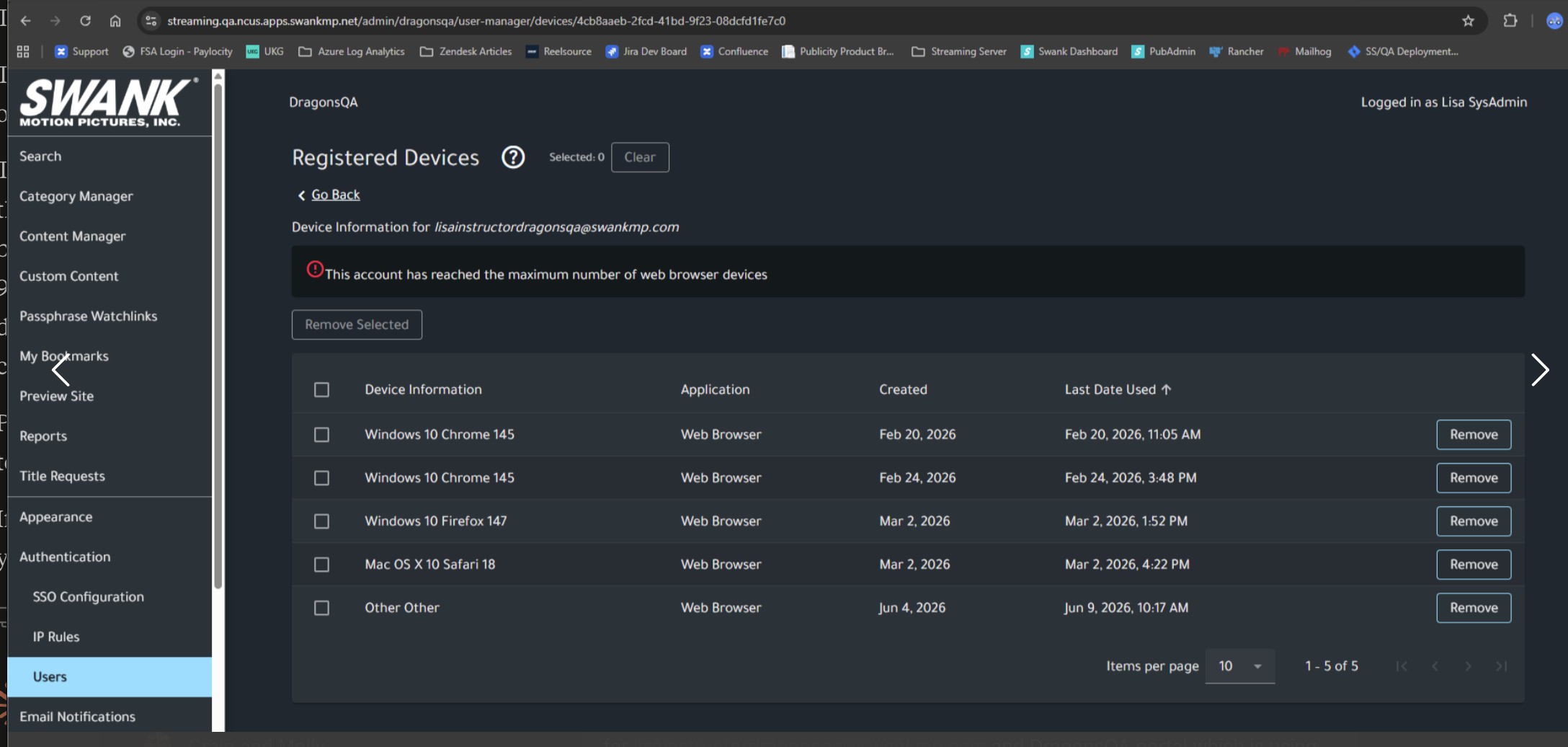The width and height of the screenshot is (1568, 747).
Task: Select IP Rules in sidebar
Action: pos(56,637)
